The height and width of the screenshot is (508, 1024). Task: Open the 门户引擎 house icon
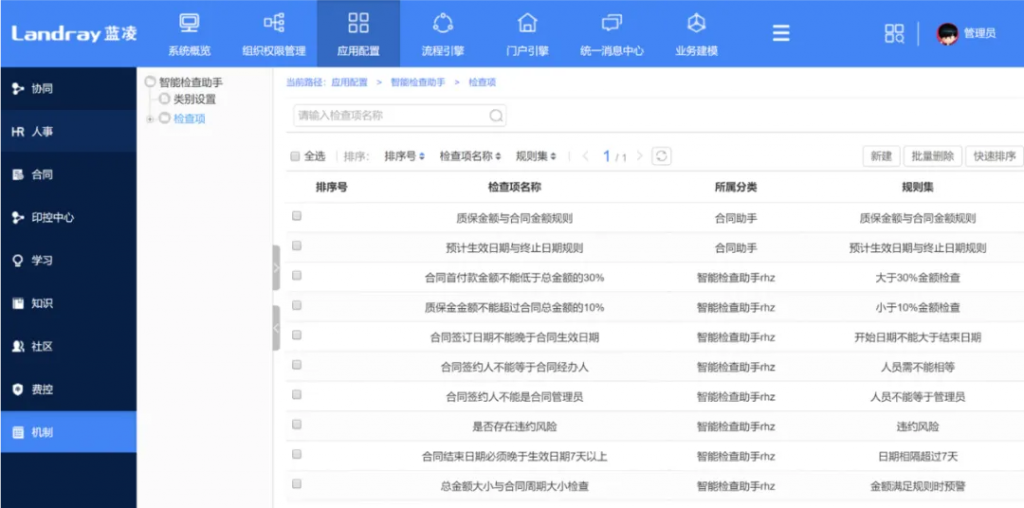click(x=527, y=24)
